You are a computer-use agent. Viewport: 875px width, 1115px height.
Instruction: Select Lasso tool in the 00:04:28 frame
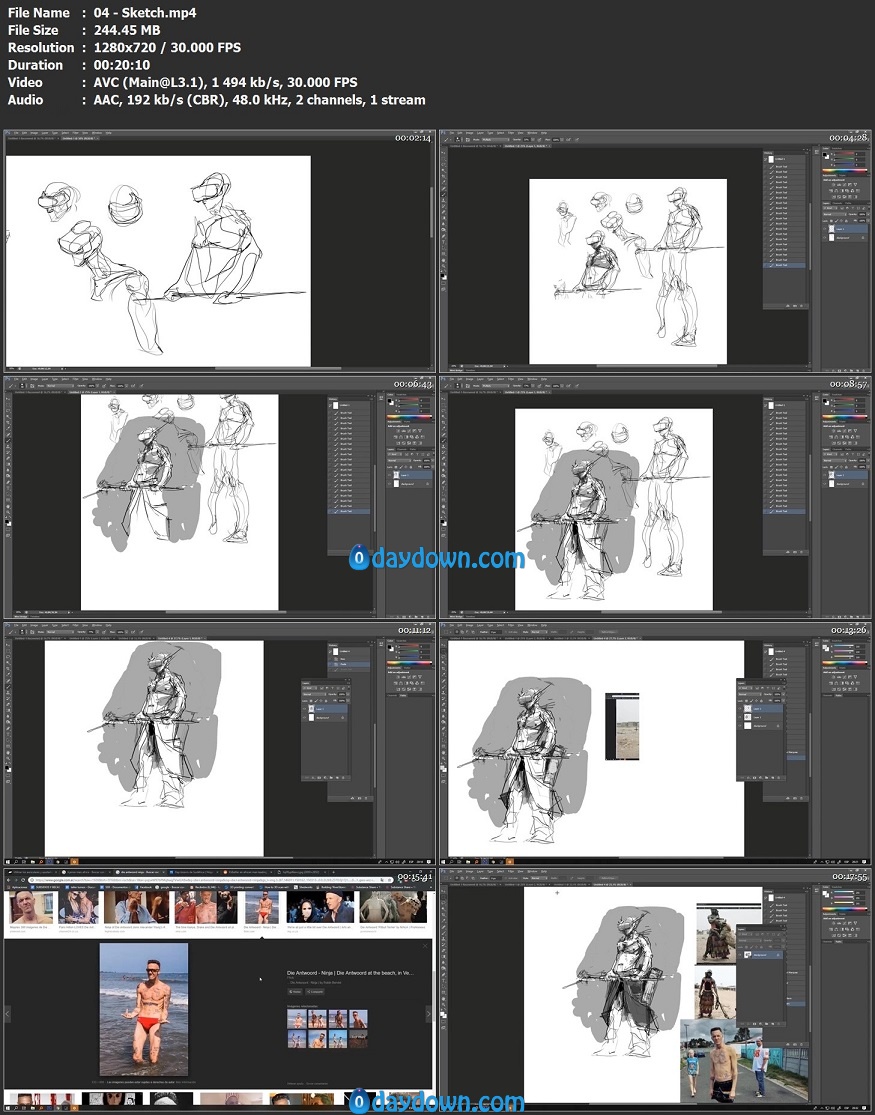coord(444,165)
